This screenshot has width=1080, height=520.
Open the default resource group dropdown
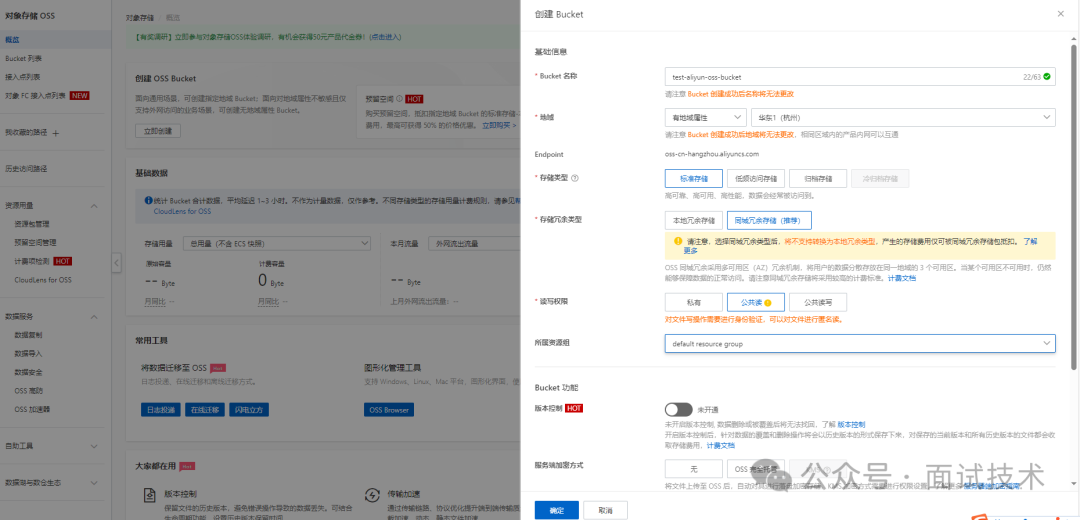860,343
